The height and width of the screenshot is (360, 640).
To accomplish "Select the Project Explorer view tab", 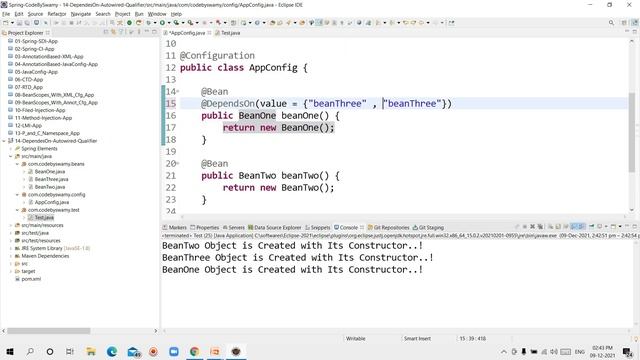I will [25, 33].
